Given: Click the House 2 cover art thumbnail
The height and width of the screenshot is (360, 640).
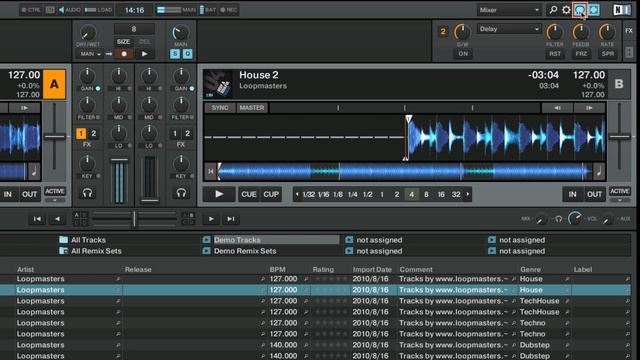Looking at the screenshot, I should click(x=218, y=84).
